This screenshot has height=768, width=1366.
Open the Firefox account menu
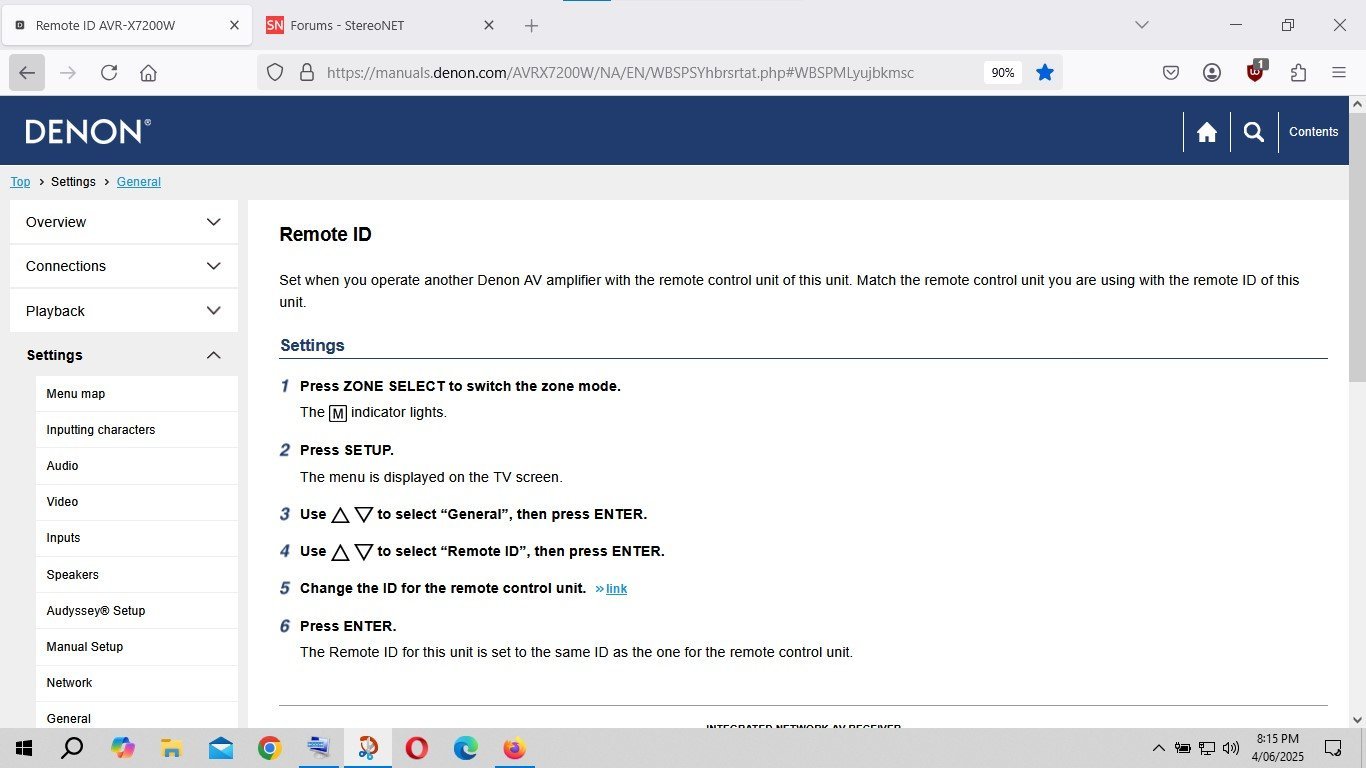1212,73
